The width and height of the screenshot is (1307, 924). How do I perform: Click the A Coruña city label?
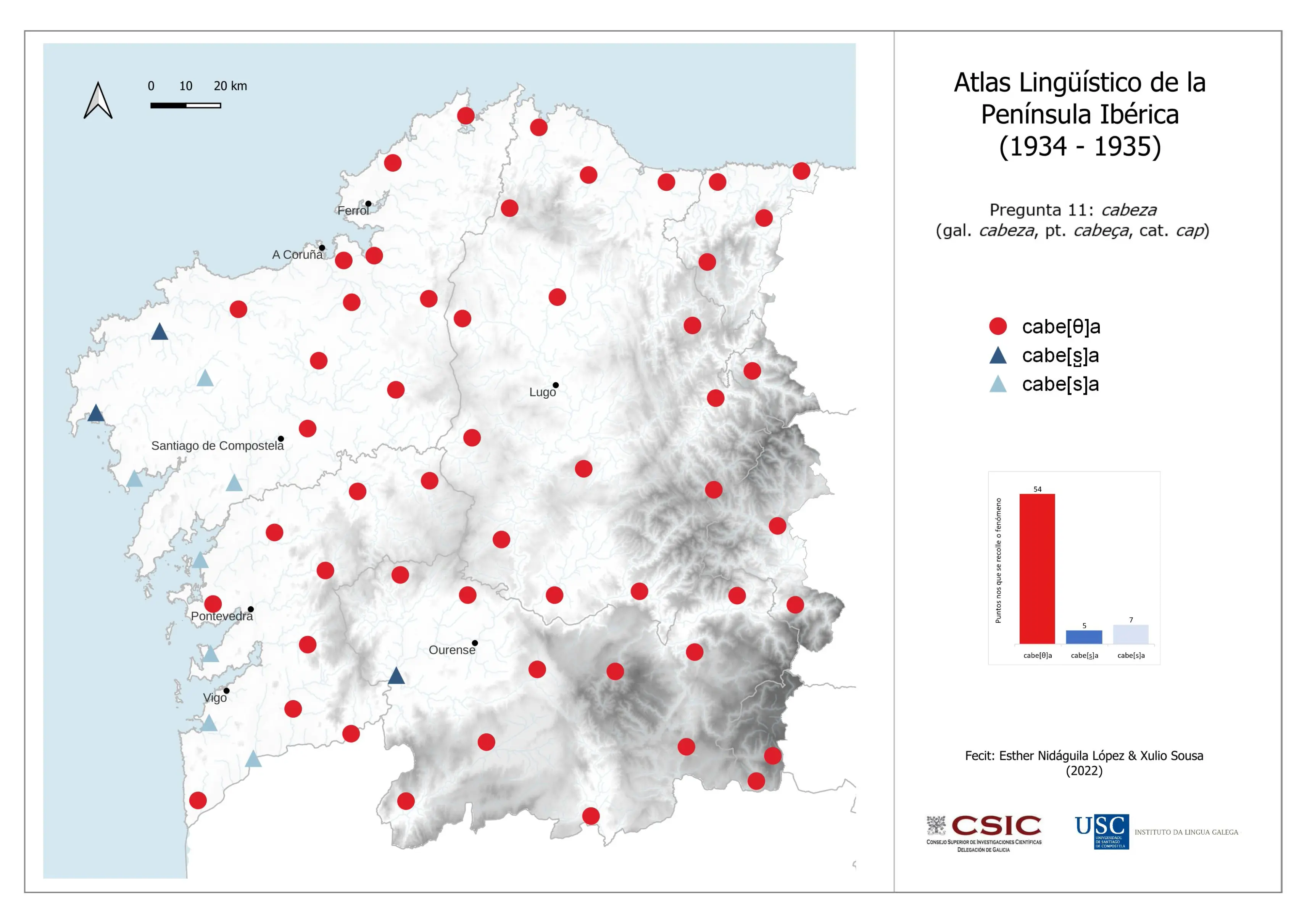point(297,254)
